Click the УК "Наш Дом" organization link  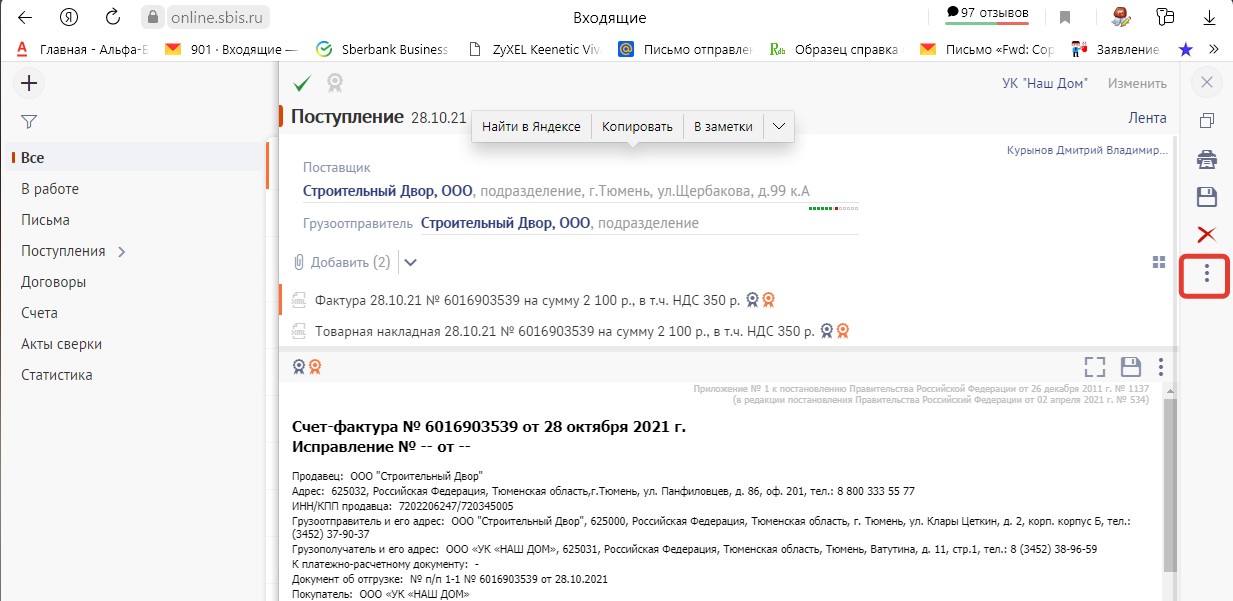coord(1044,84)
